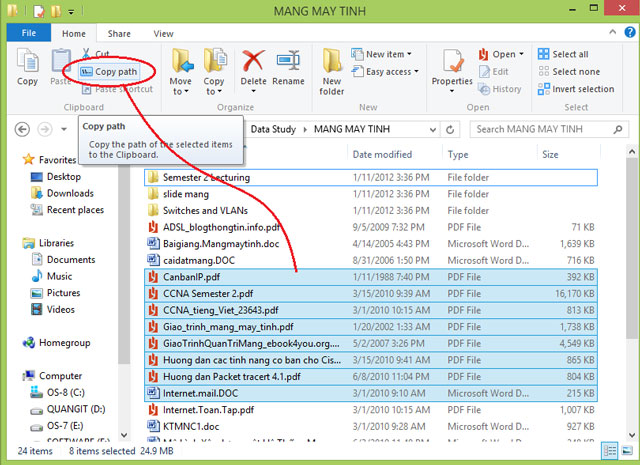Select the Switches and VLANs folder
The width and height of the screenshot is (640, 465).
tap(371, 211)
